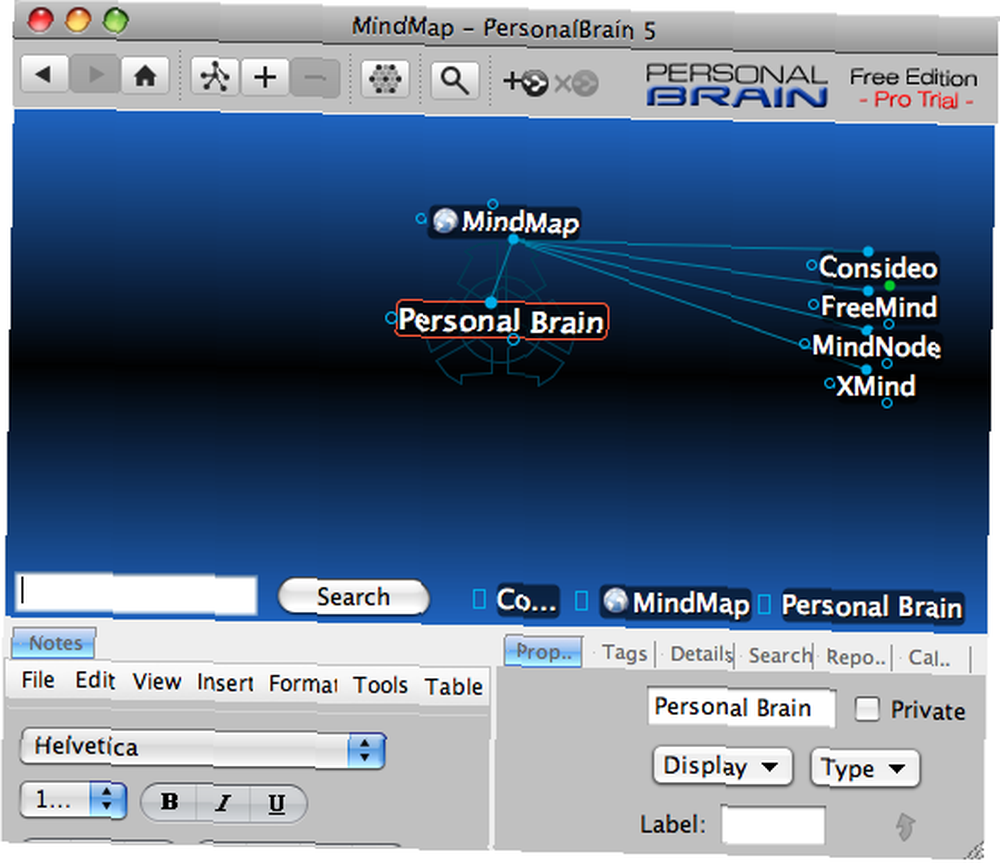Click the Co... pinned thought
Viewport: 1000px width, 863px height.
point(527,601)
